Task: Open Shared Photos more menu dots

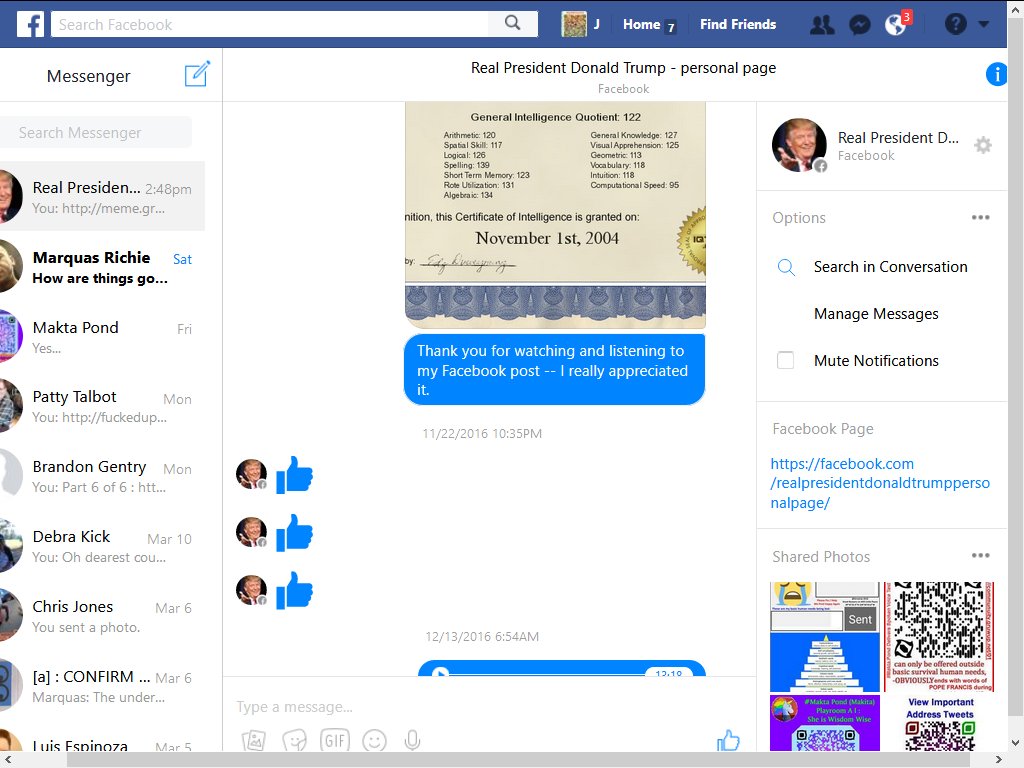Action: [x=980, y=556]
